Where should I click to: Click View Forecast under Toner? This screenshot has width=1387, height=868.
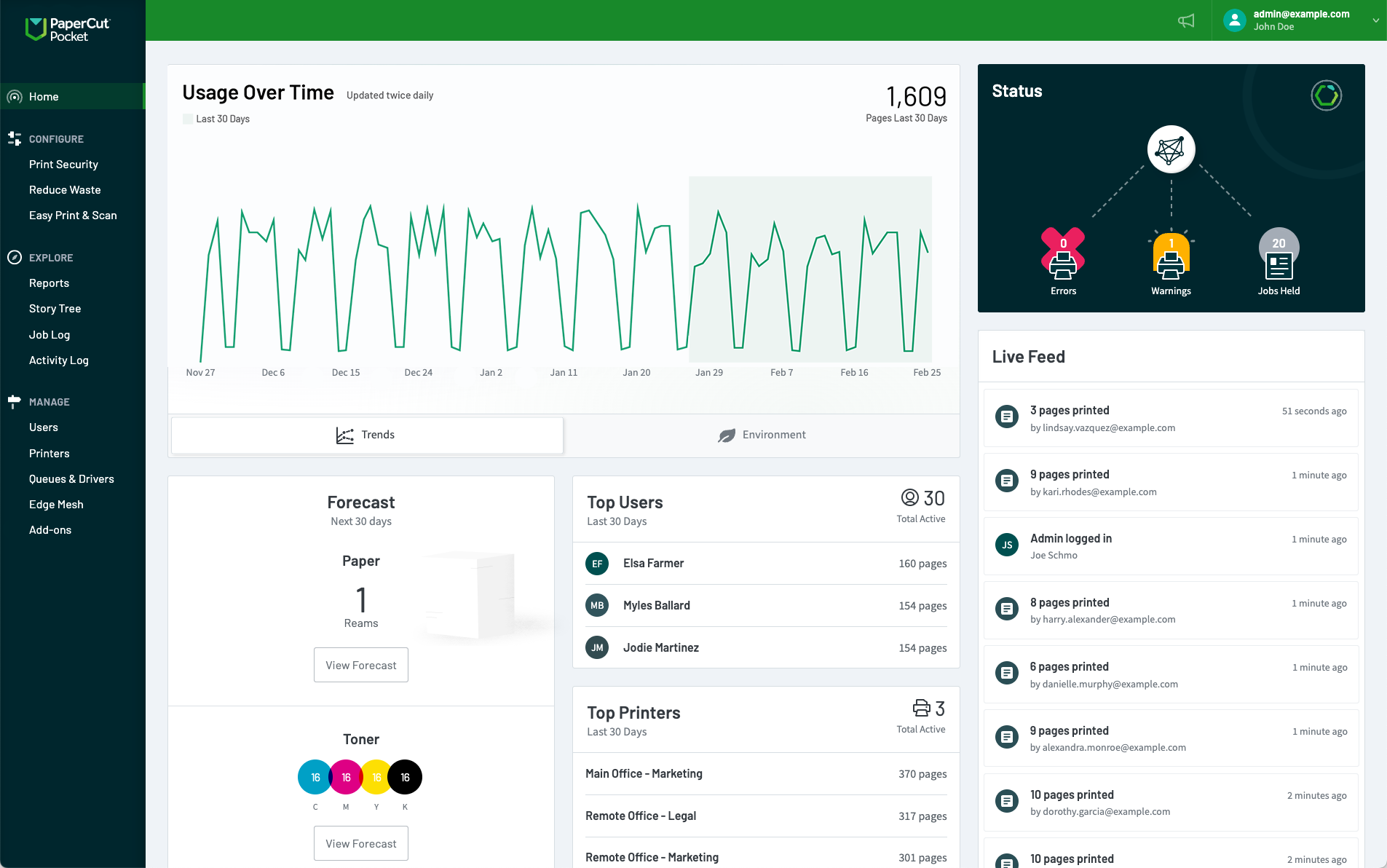pos(360,843)
